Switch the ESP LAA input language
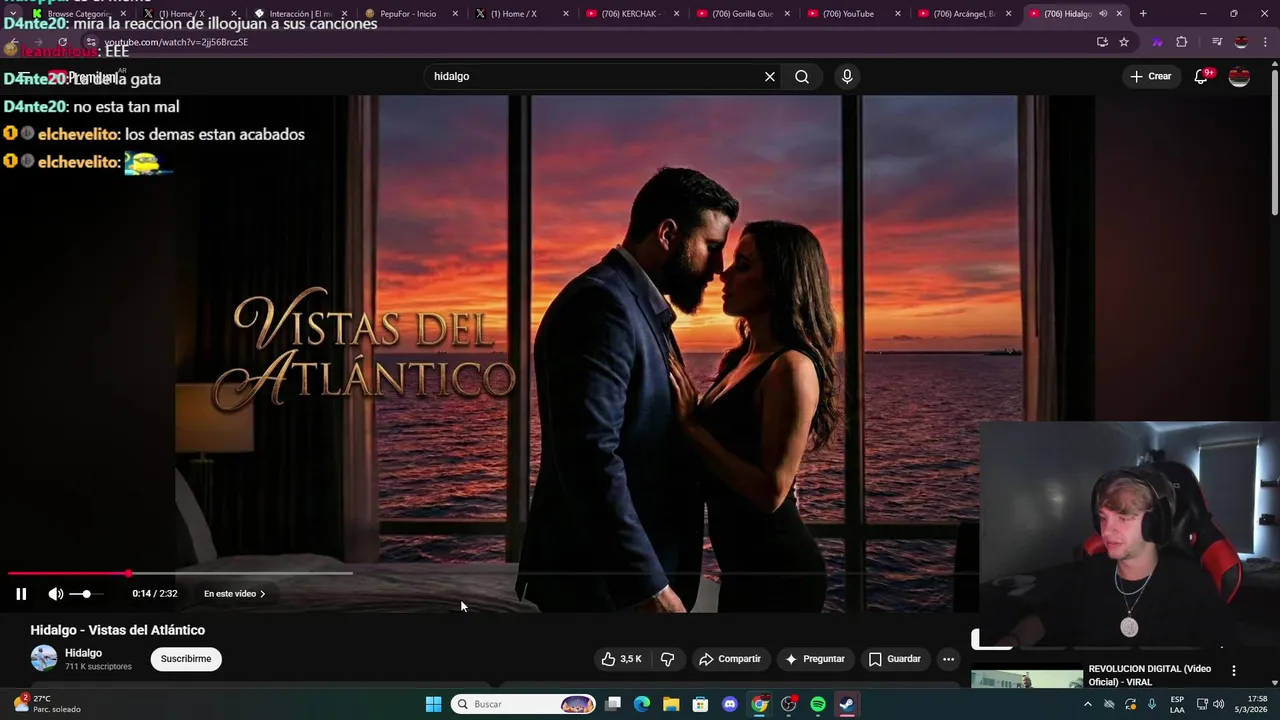Screen dimensions: 1280x720 pyautogui.click(x=1178, y=704)
